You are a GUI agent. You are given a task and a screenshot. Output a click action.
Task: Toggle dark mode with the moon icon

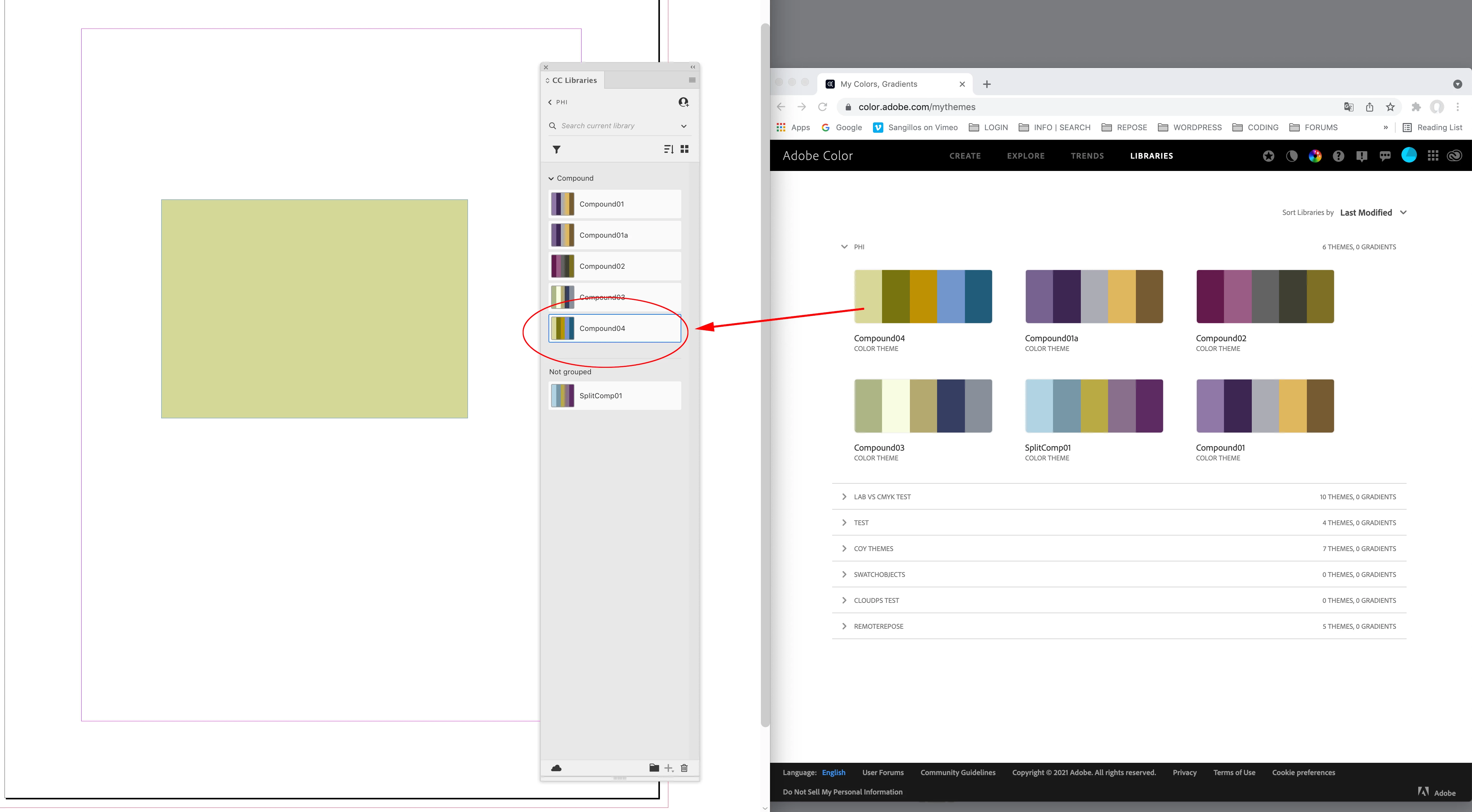(x=1291, y=156)
